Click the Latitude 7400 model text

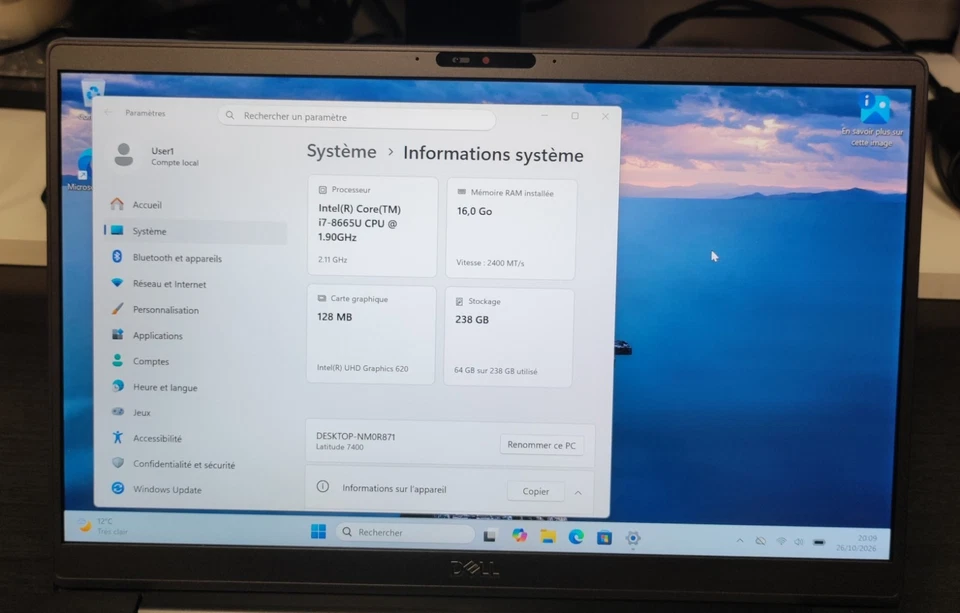340,447
